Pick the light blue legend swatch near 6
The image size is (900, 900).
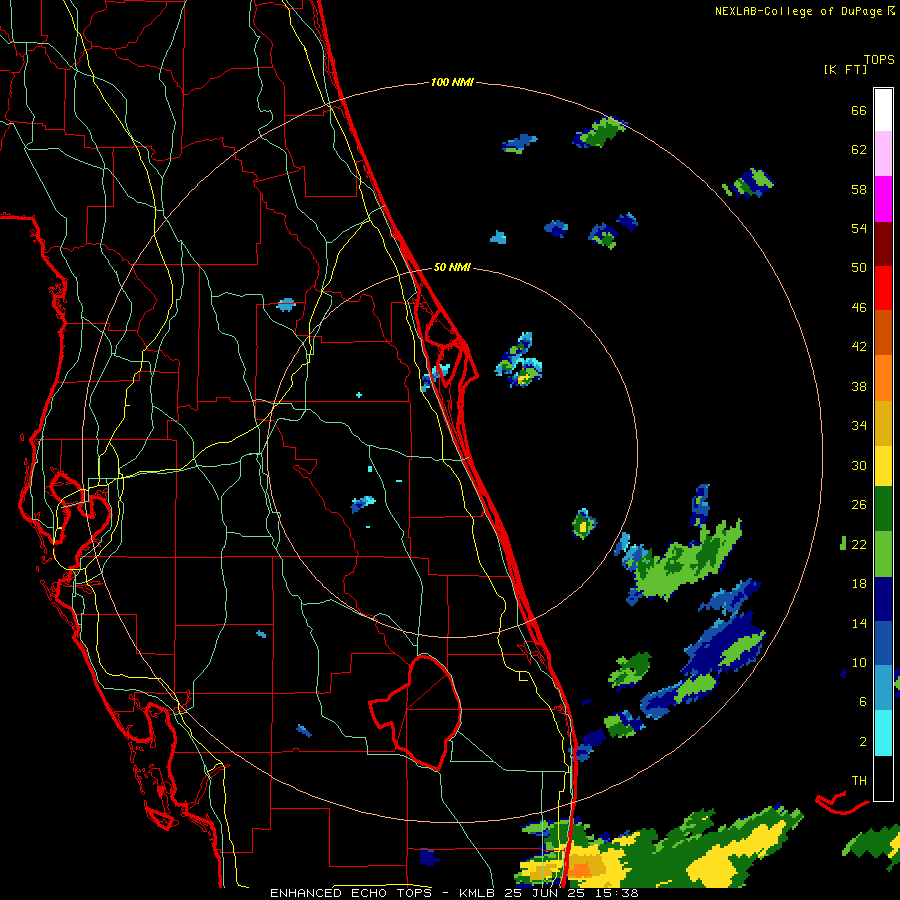click(883, 688)
